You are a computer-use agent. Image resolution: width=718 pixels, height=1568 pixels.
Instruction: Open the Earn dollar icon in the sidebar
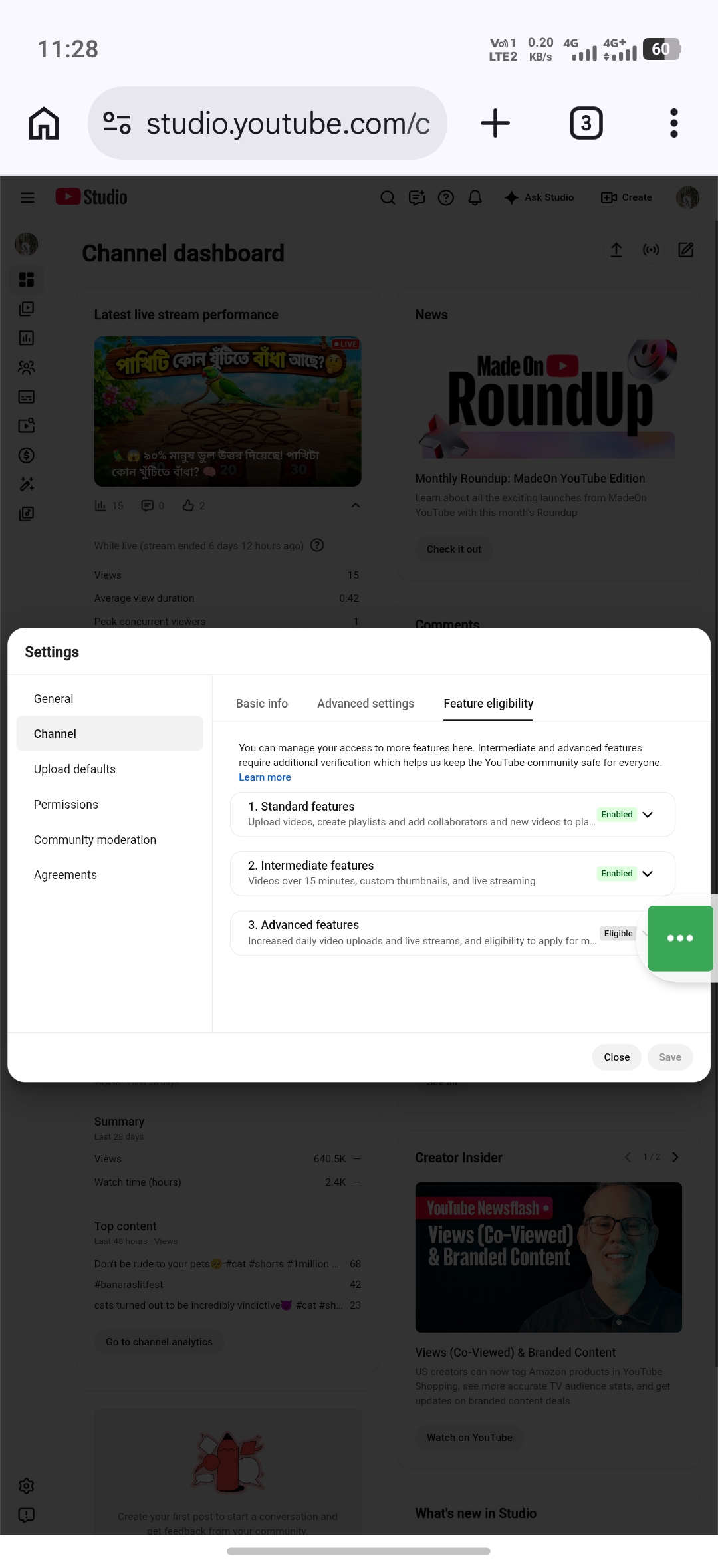(x=27, y=455)
